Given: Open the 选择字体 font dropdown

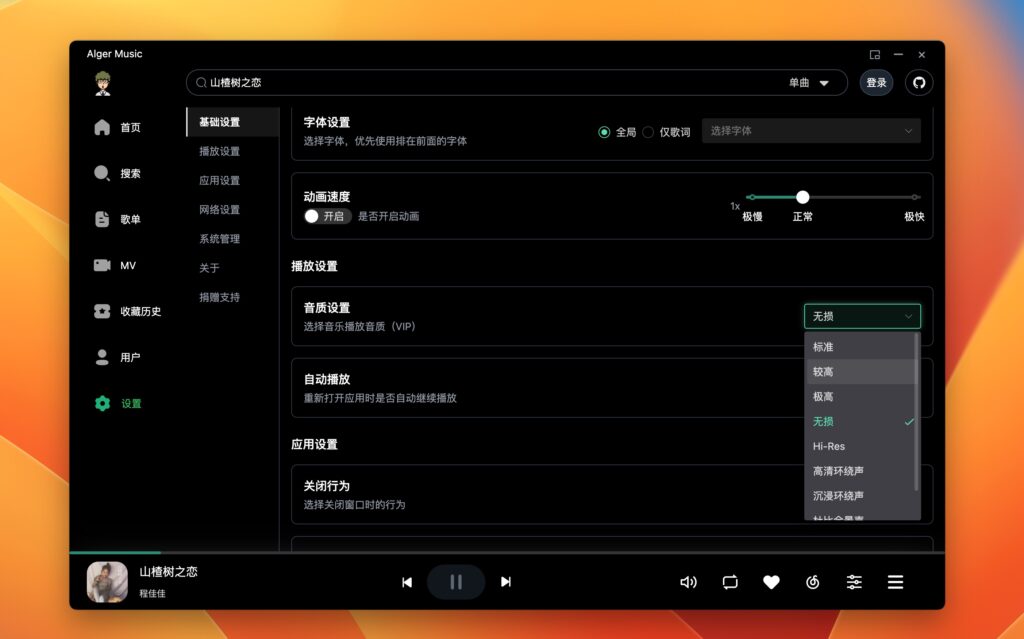Looking at the screenshot, I should (x=810, y=131).
